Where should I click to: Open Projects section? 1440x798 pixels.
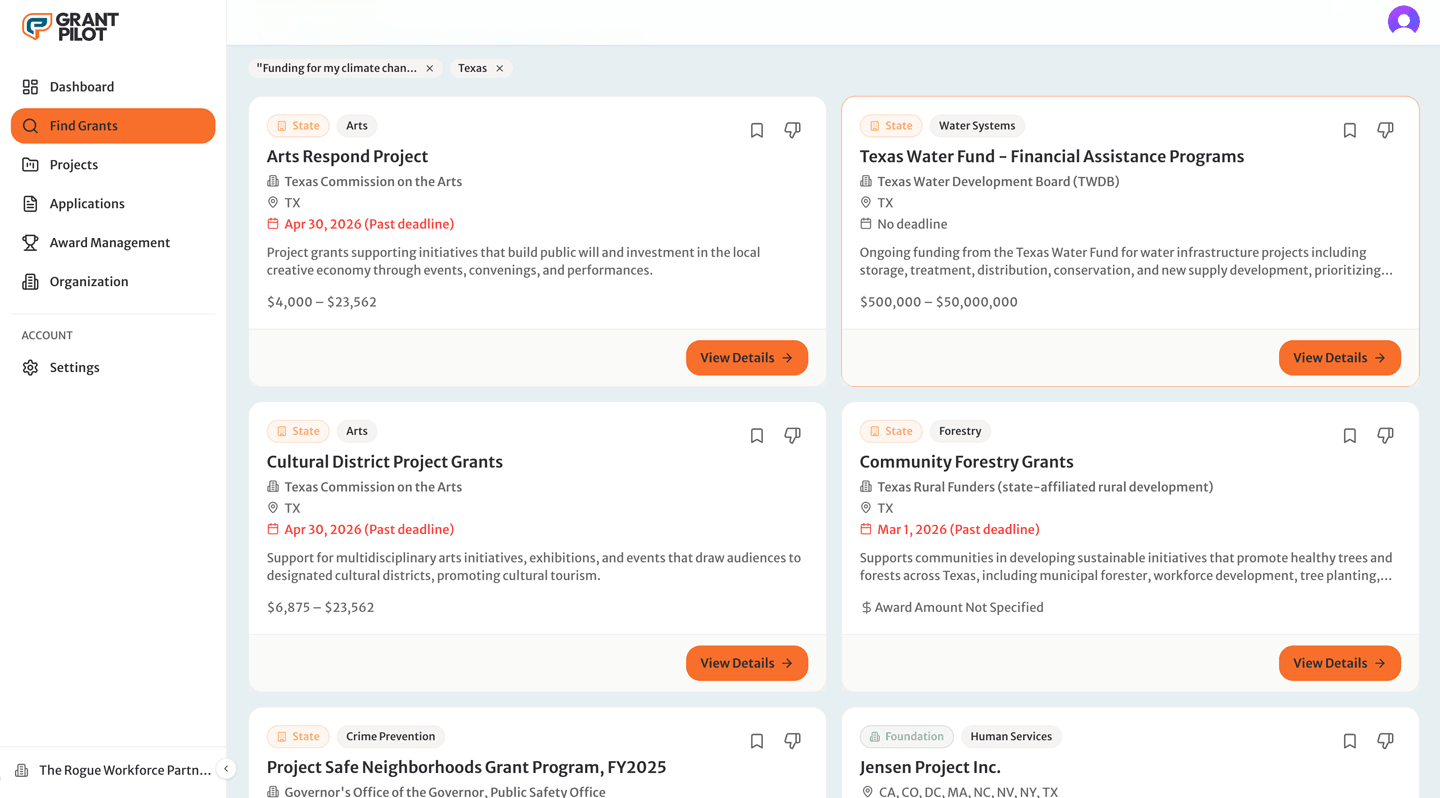[113, 165]
